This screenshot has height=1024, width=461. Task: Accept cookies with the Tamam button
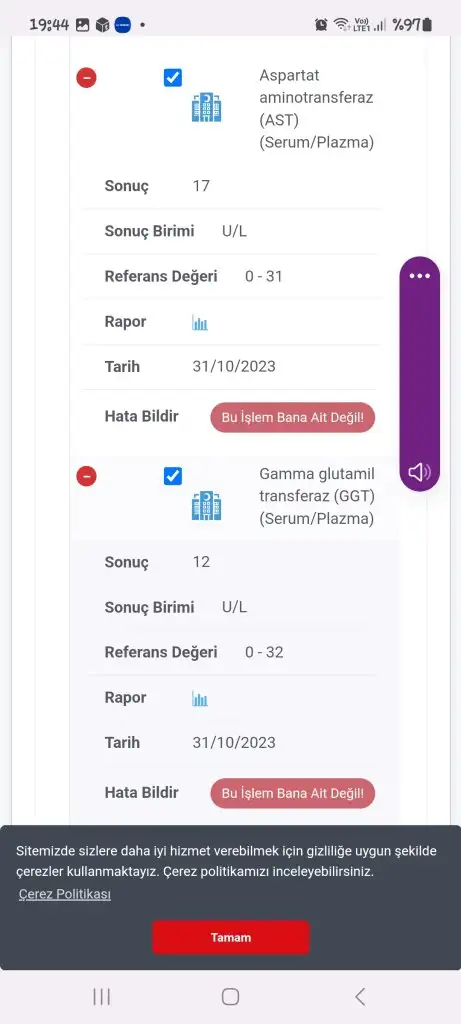230,937
